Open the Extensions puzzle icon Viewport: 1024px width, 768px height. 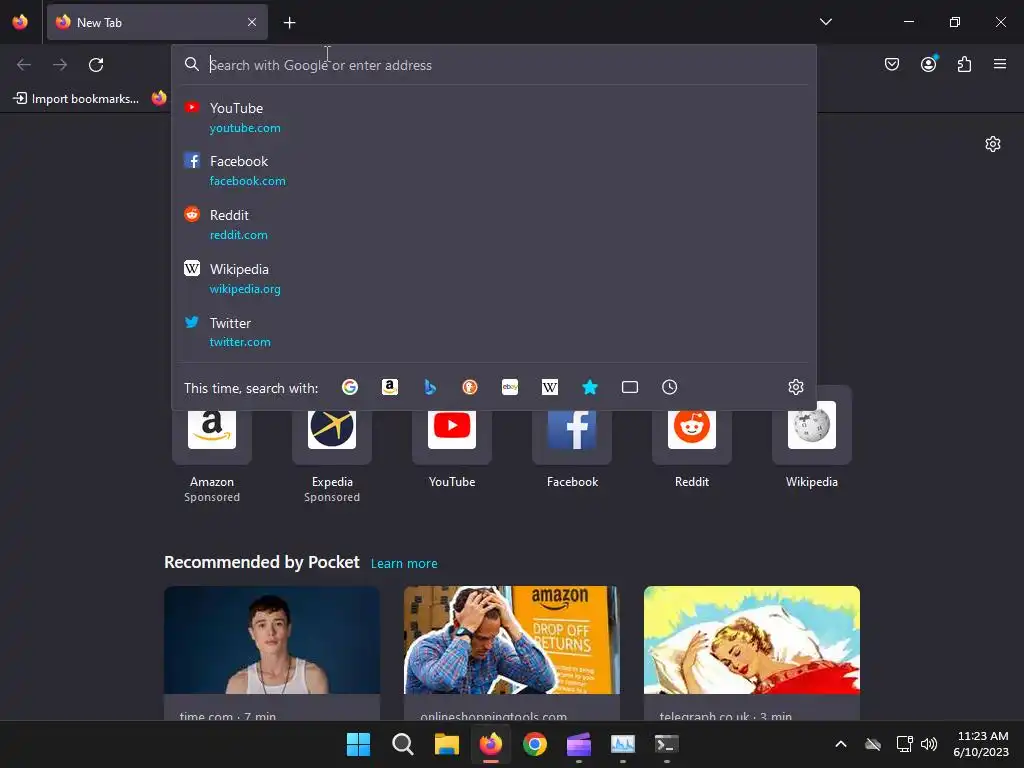965,64
